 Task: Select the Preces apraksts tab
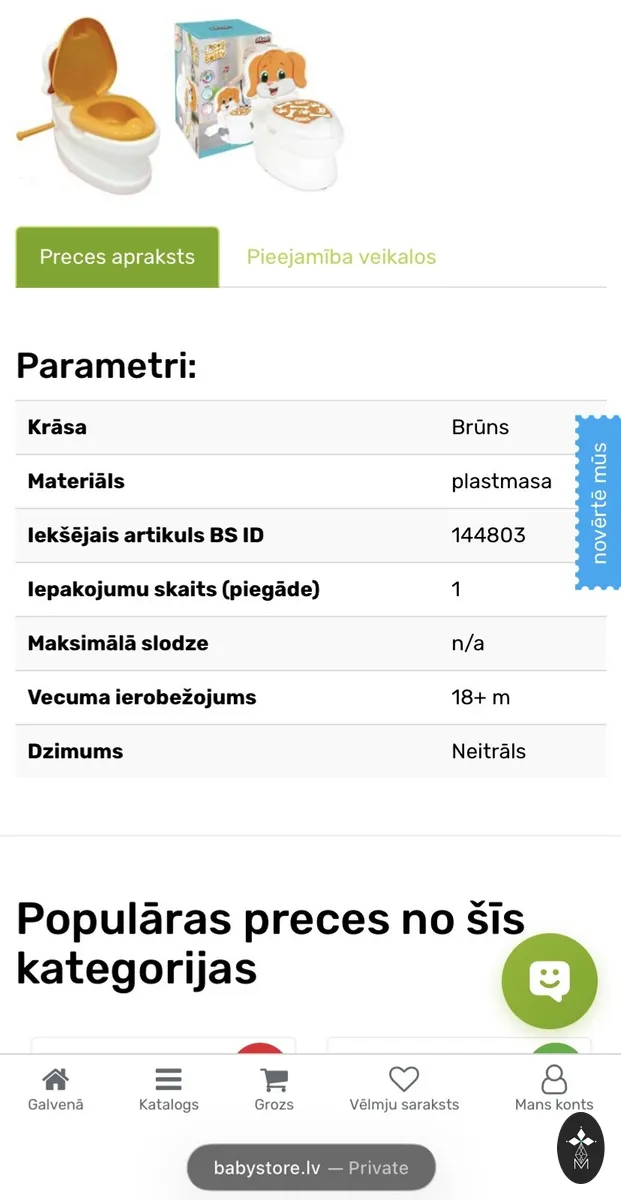click(x=117, y=257)
